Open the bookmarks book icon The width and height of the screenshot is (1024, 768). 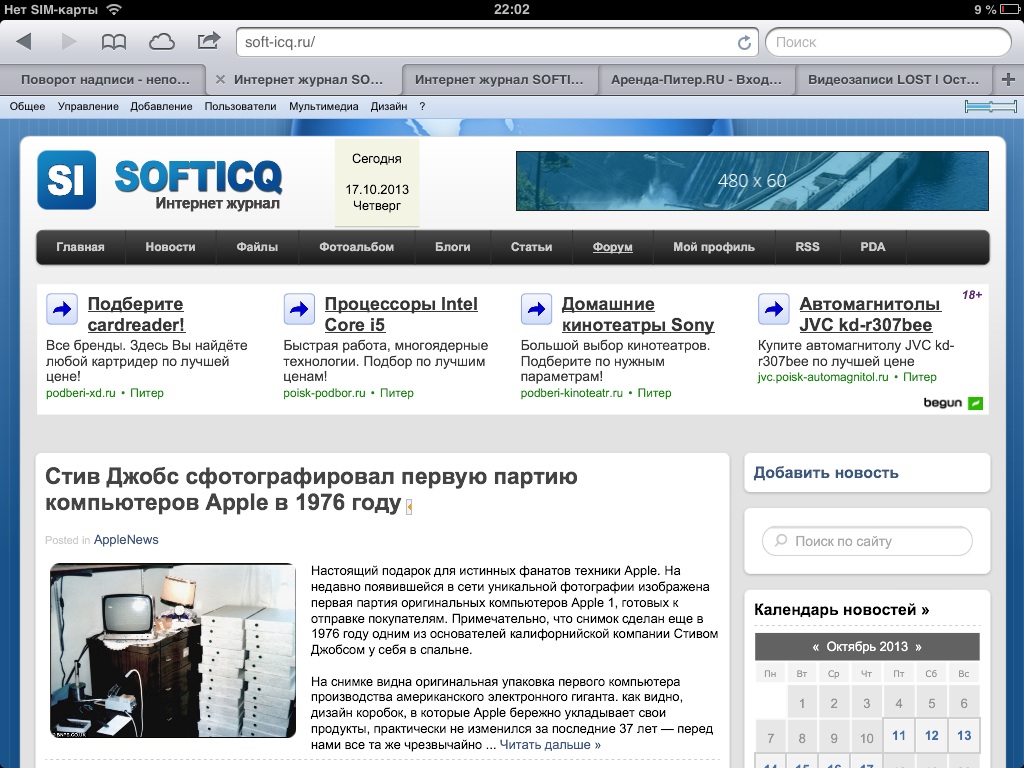[114, 42]
